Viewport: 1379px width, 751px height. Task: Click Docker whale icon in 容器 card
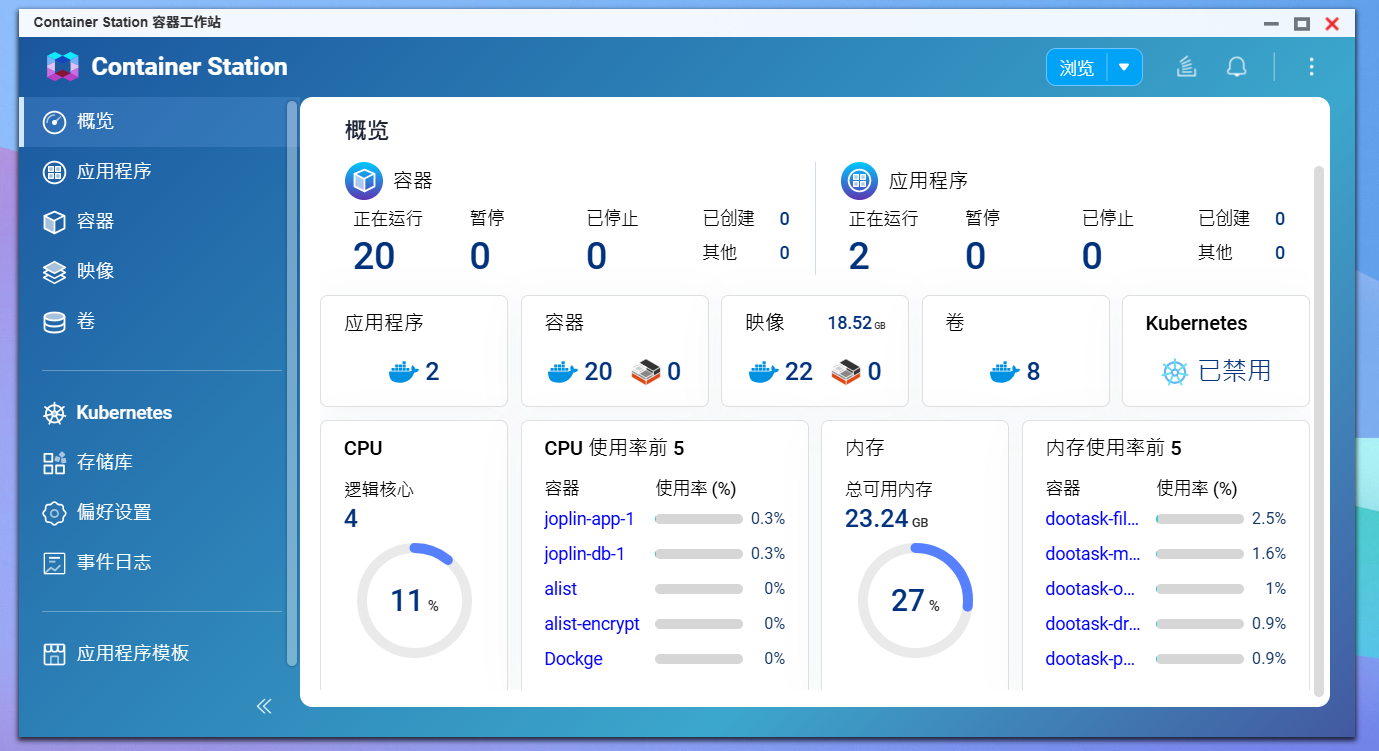pos(563,372)
